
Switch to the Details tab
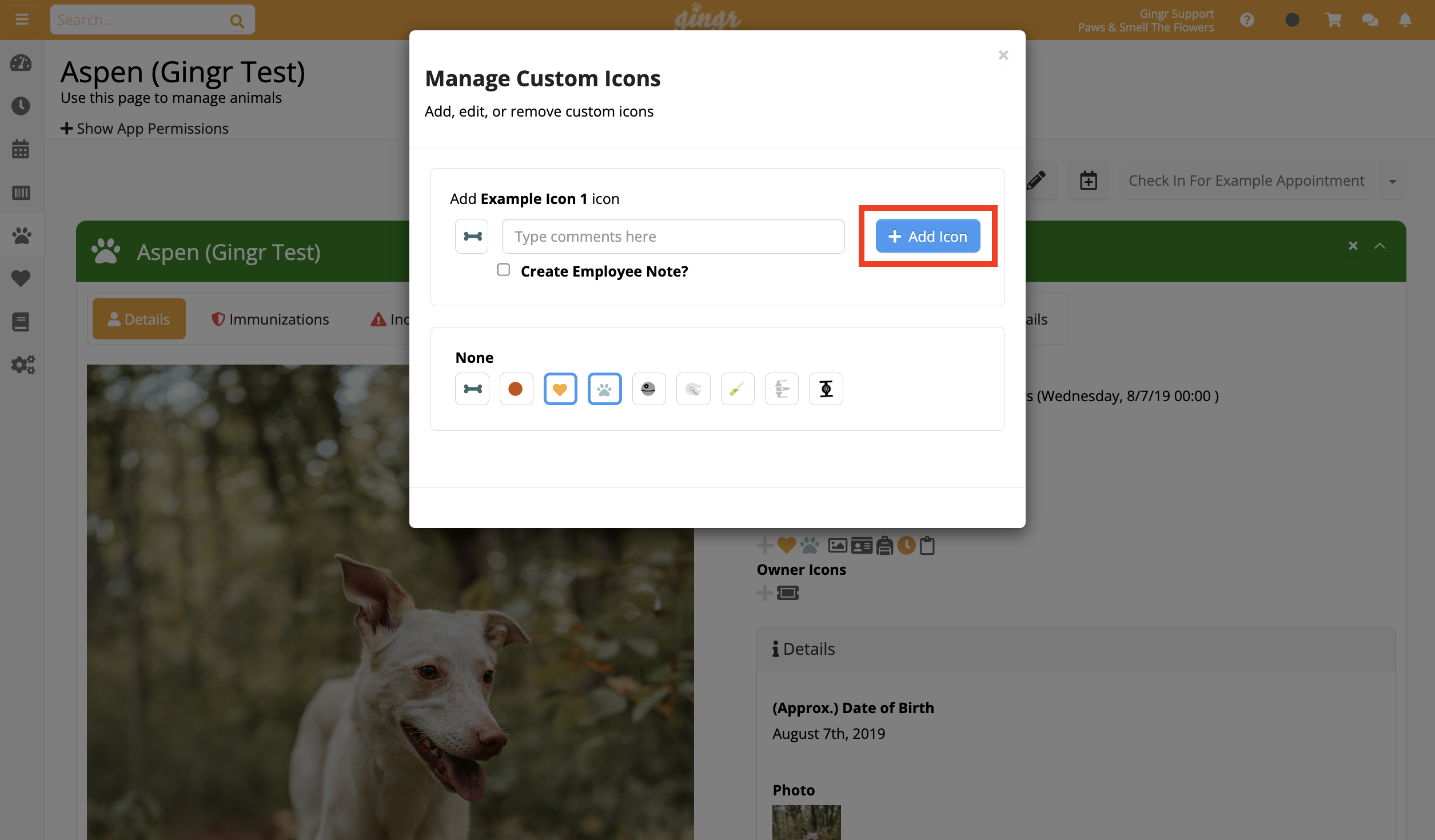(138, 319)
